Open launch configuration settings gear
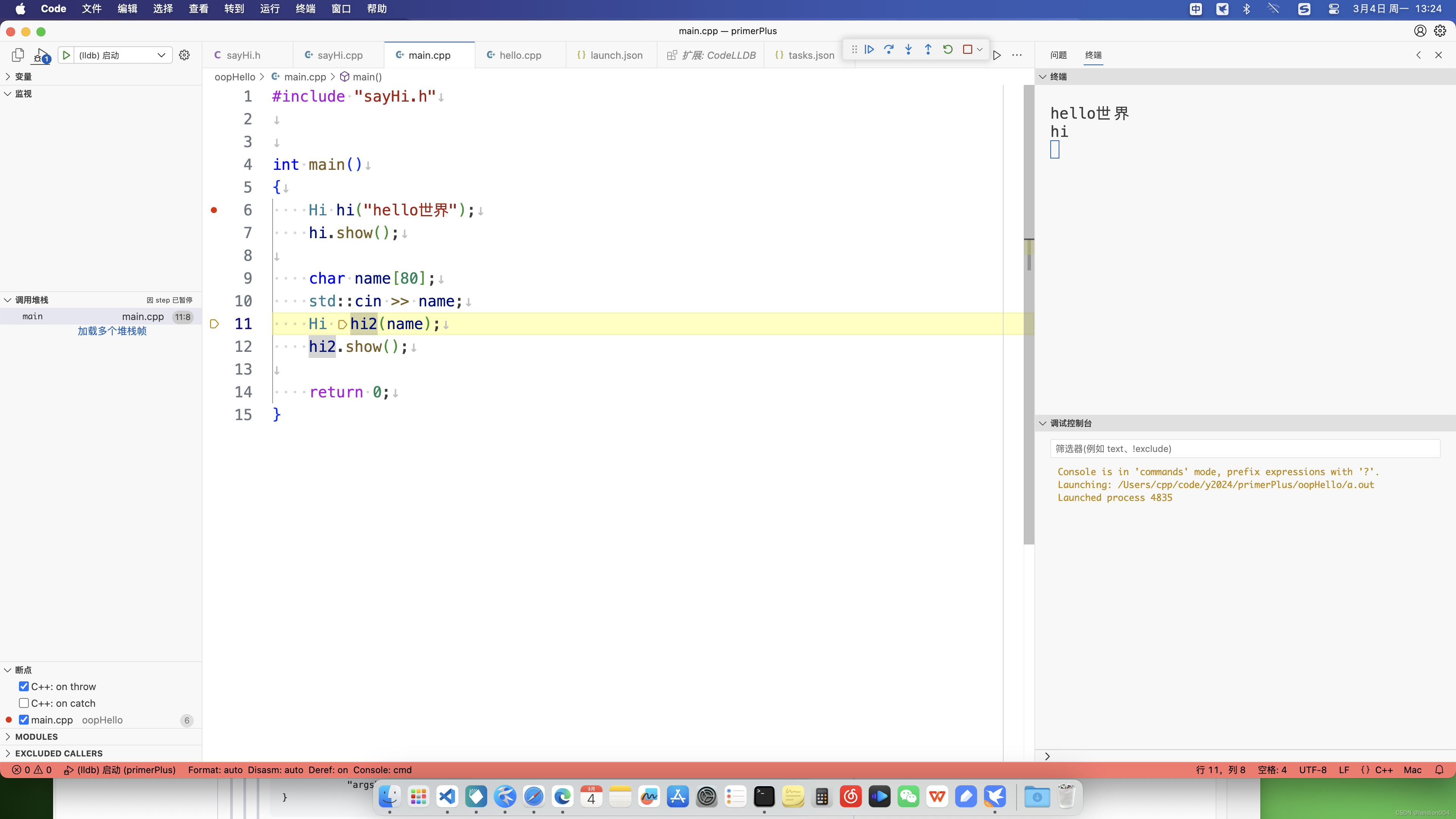This screenshot has width=1456, height=819. pyautogui.click(x=184, y=55)
